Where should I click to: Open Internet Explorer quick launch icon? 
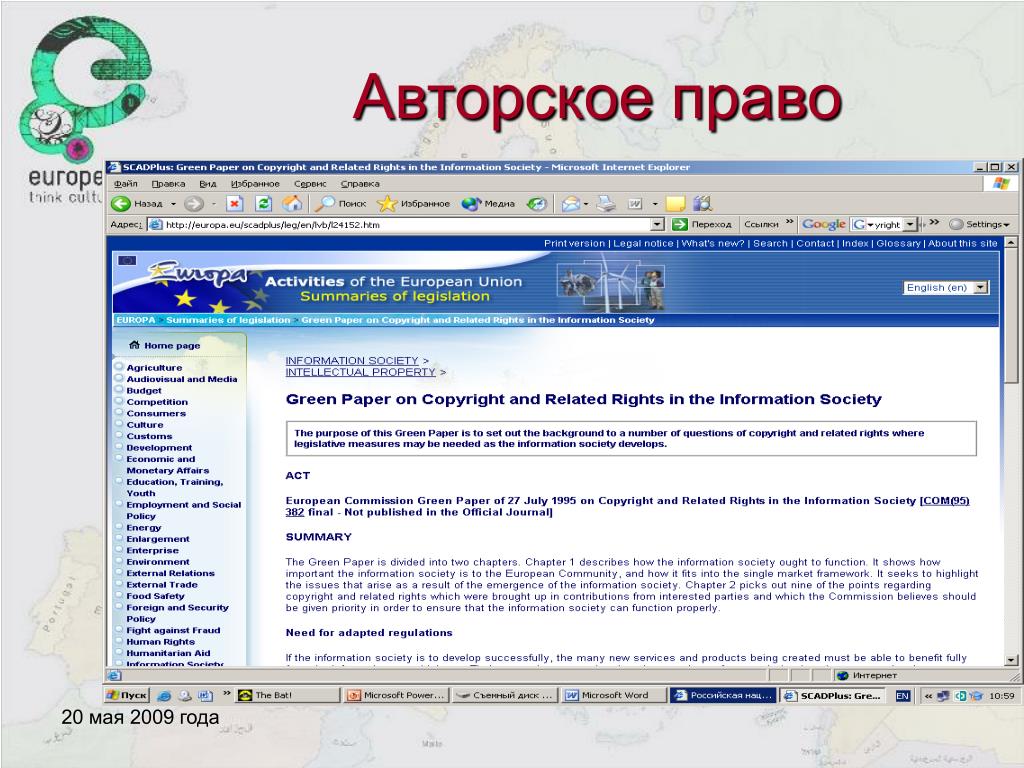[164, 696]
